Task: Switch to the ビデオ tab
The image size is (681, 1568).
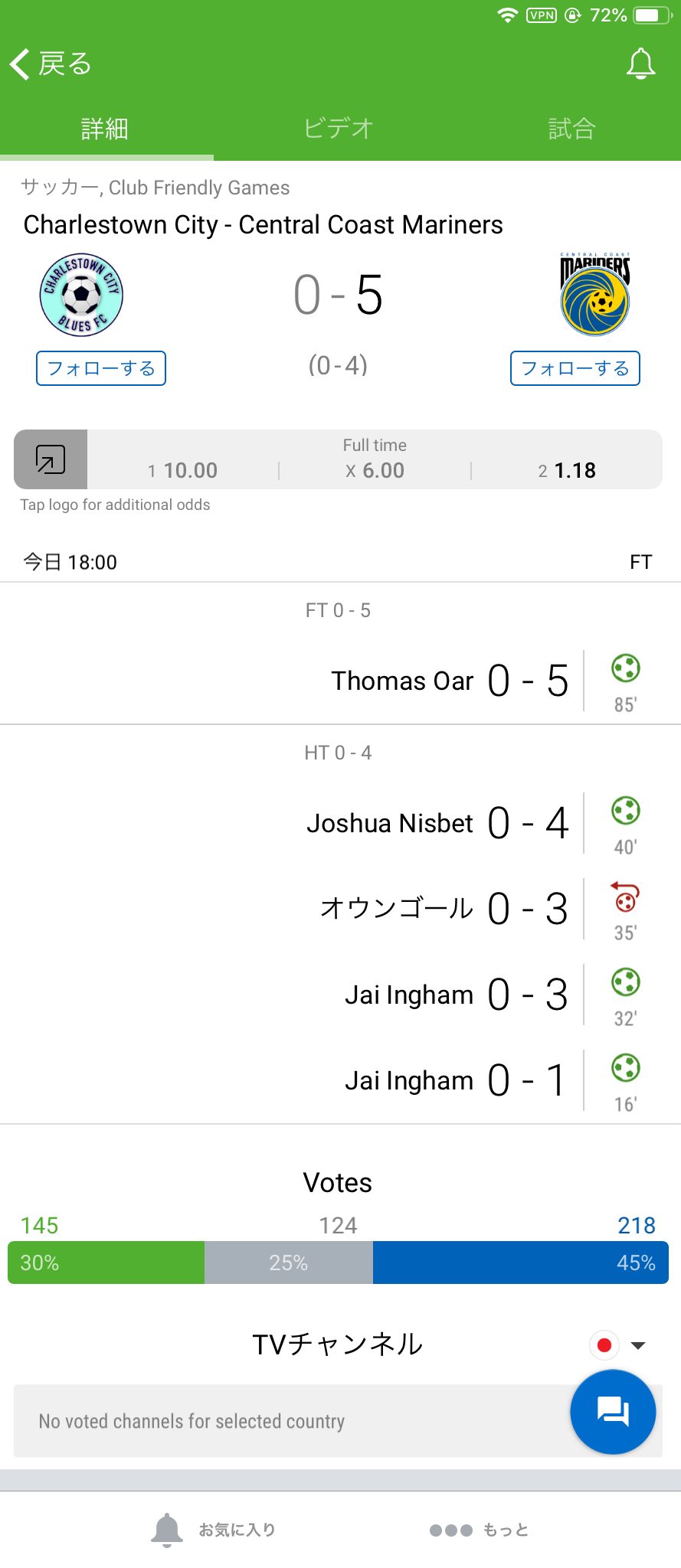Action: pos(338,128)
